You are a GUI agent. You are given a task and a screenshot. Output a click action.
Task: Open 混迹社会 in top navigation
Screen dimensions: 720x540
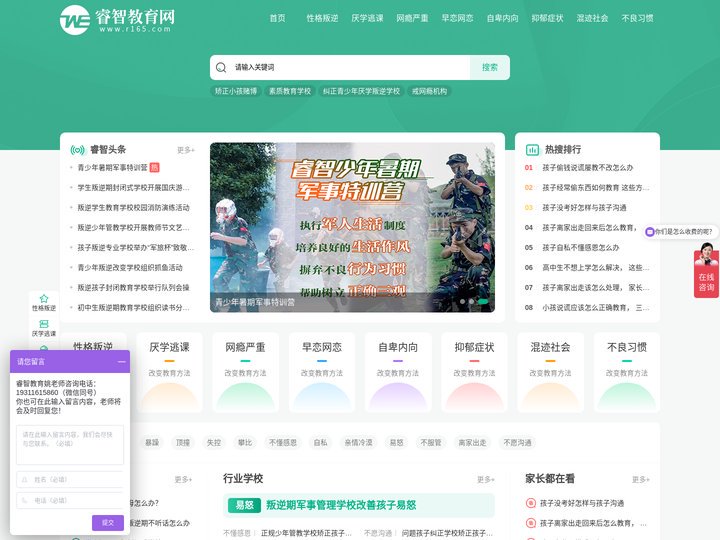[592, 18]
